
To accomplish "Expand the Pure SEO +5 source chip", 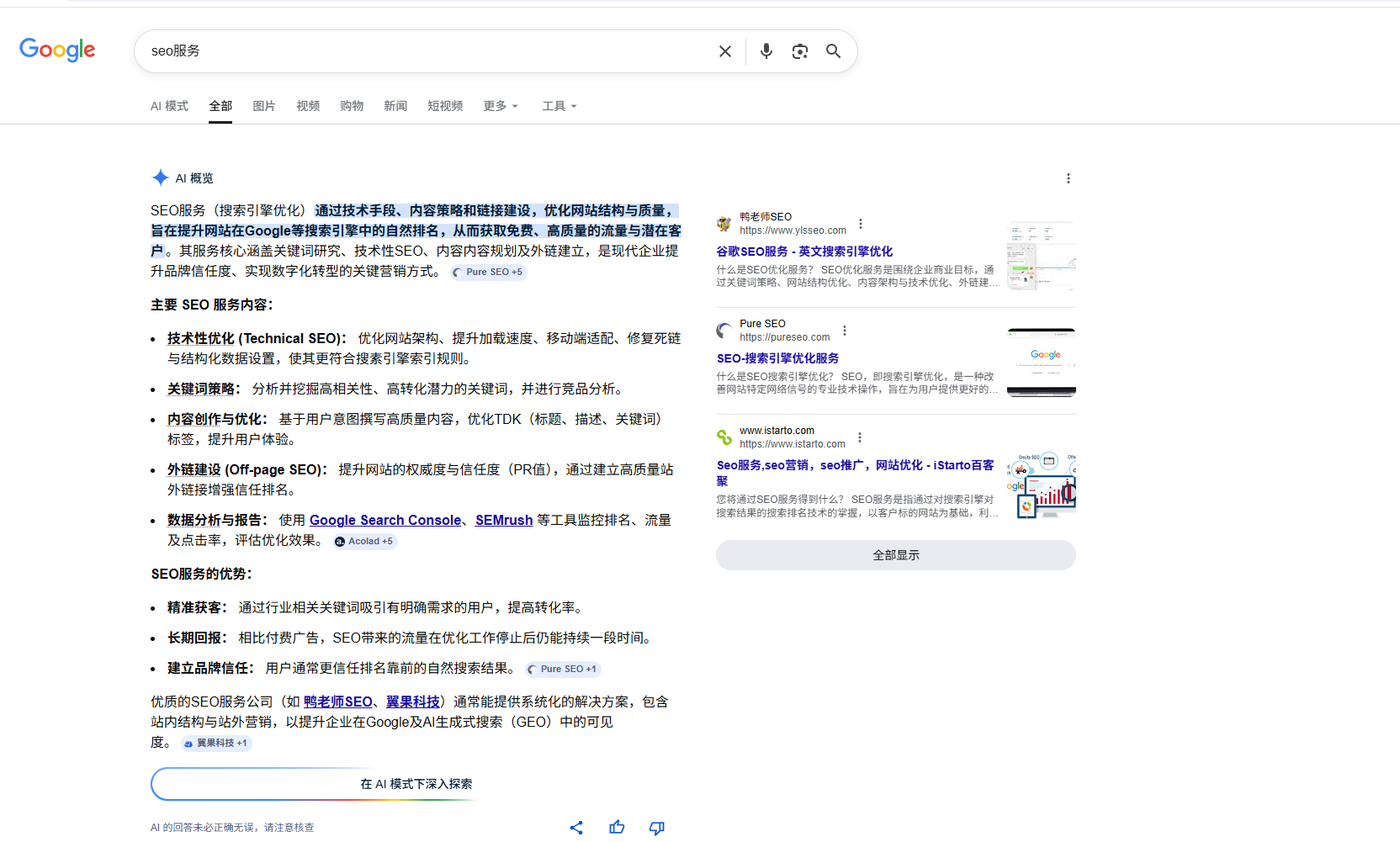I will [488, 273].
